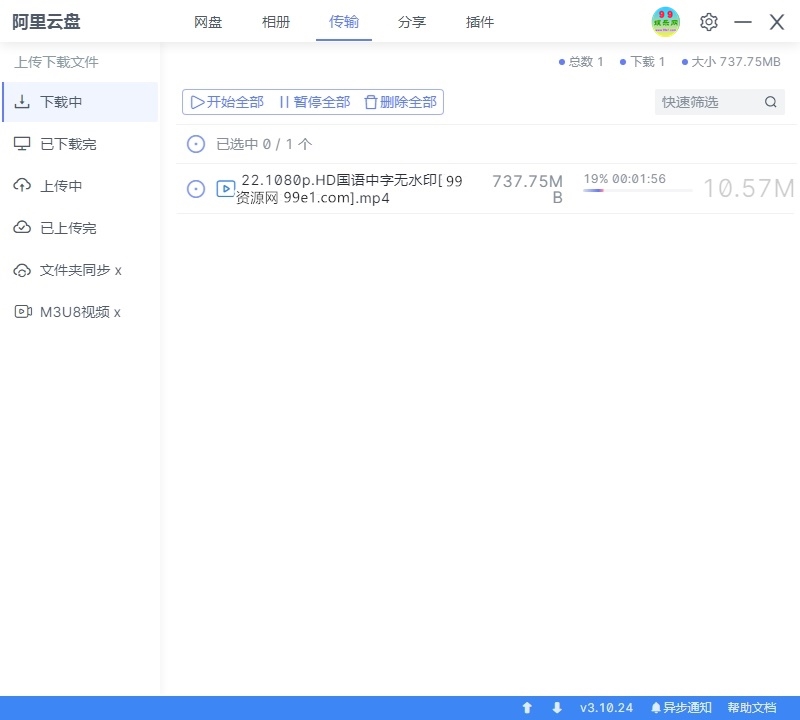Click the 10.57M download speed
800x720 pixels.
(x=749, y=188)
